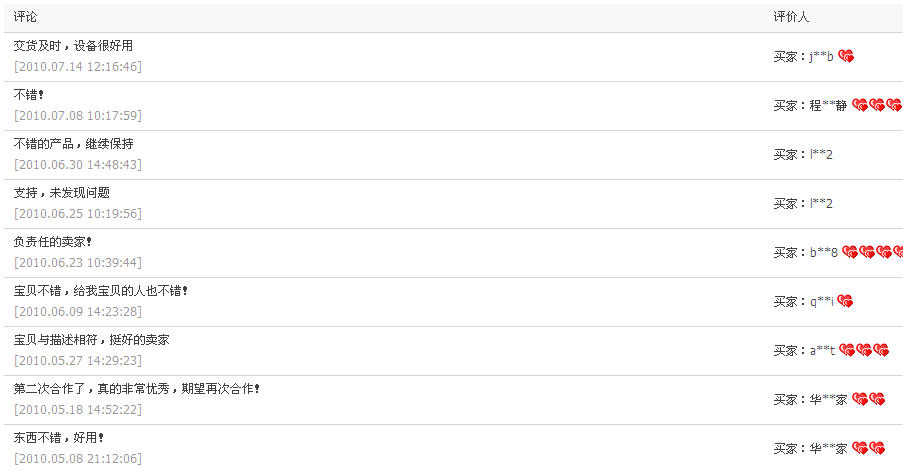903x471 pixels.
Task: Click the last heart icon next to a**t
Action: 881,350
